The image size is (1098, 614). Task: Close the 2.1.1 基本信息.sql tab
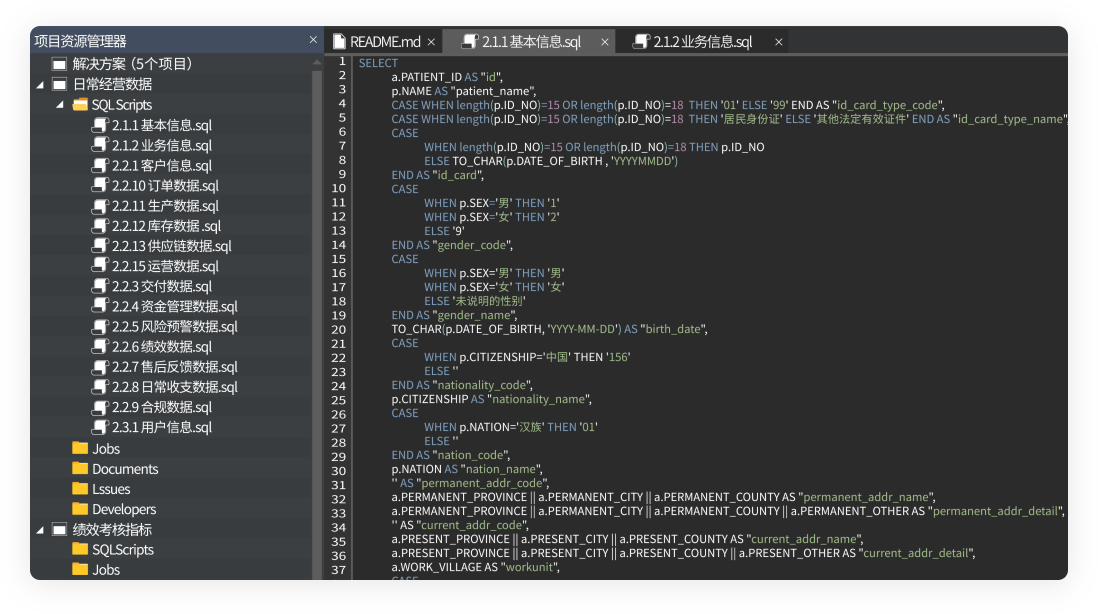[604, 42]
